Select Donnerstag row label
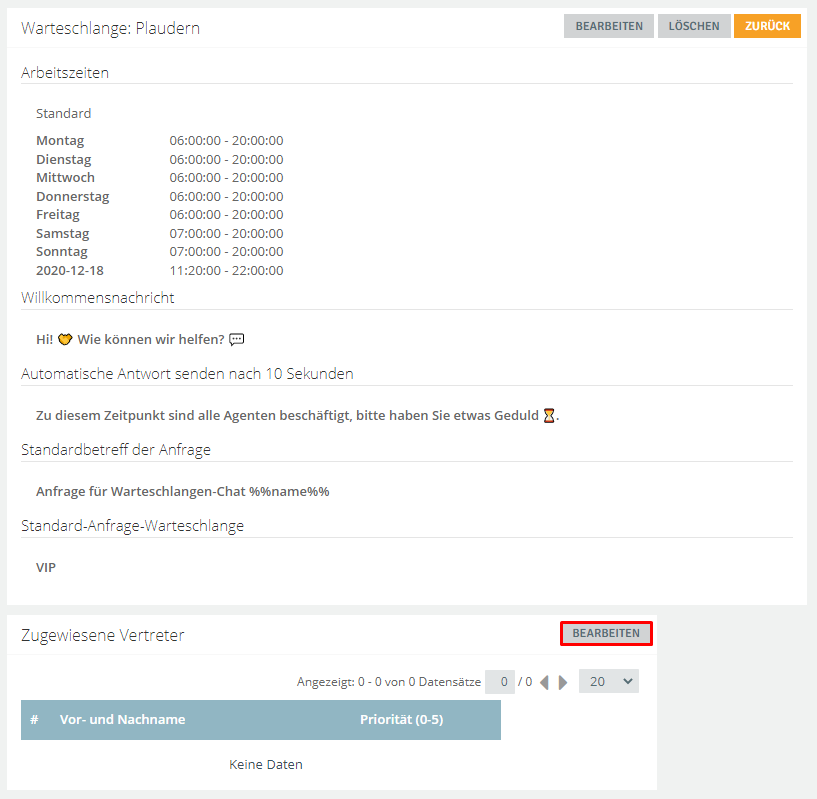Viewport: 817px width, 799px height. (72, 196)
